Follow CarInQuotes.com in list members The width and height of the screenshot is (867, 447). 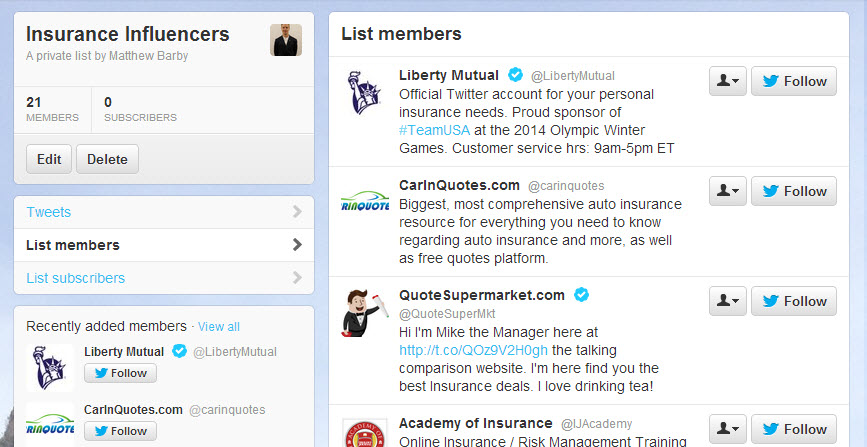(794, 191)
